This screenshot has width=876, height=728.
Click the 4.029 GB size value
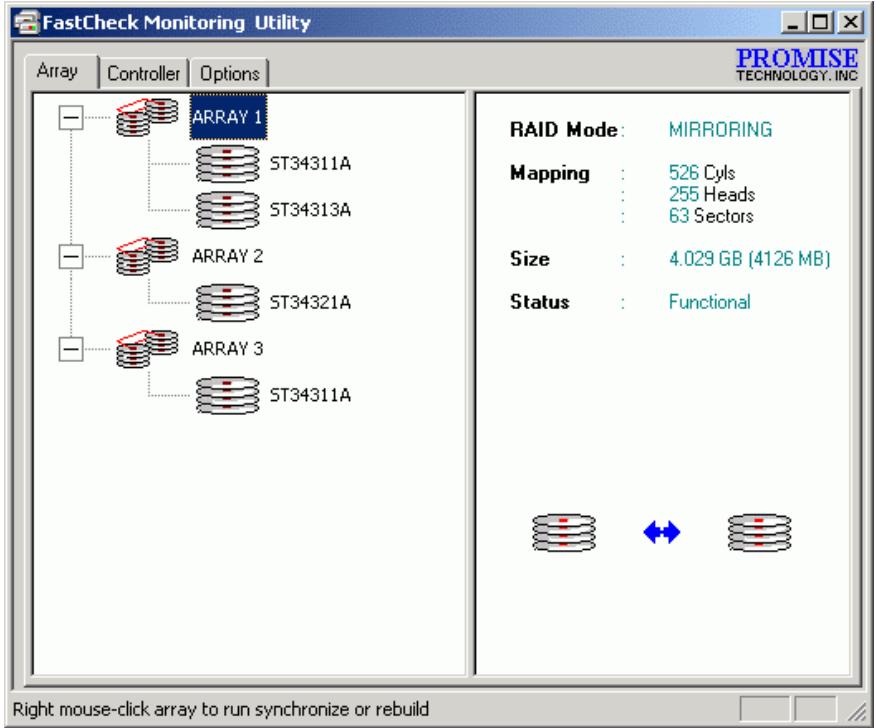pos(750,259)
